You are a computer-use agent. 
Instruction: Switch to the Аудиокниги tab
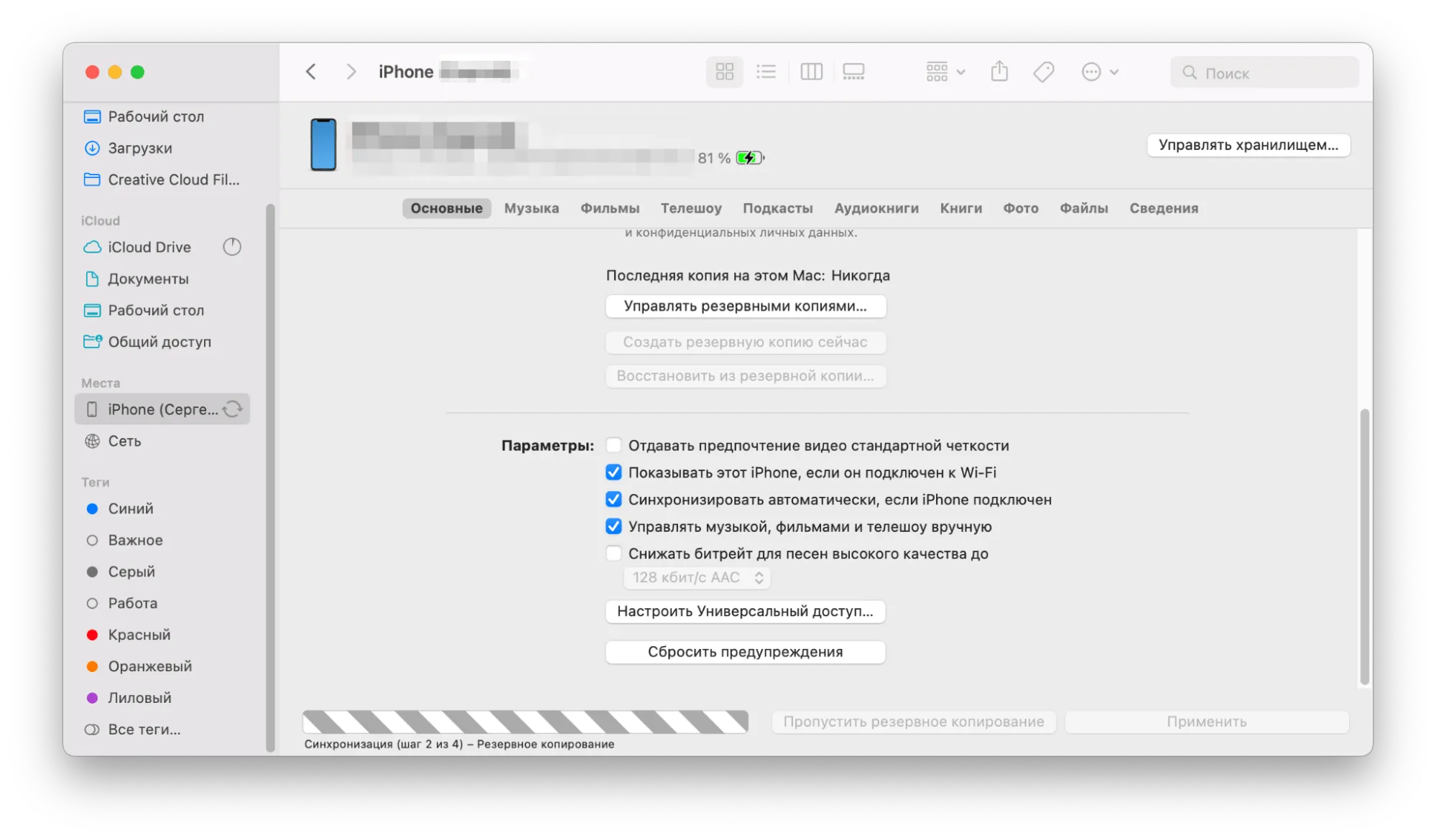876,208
